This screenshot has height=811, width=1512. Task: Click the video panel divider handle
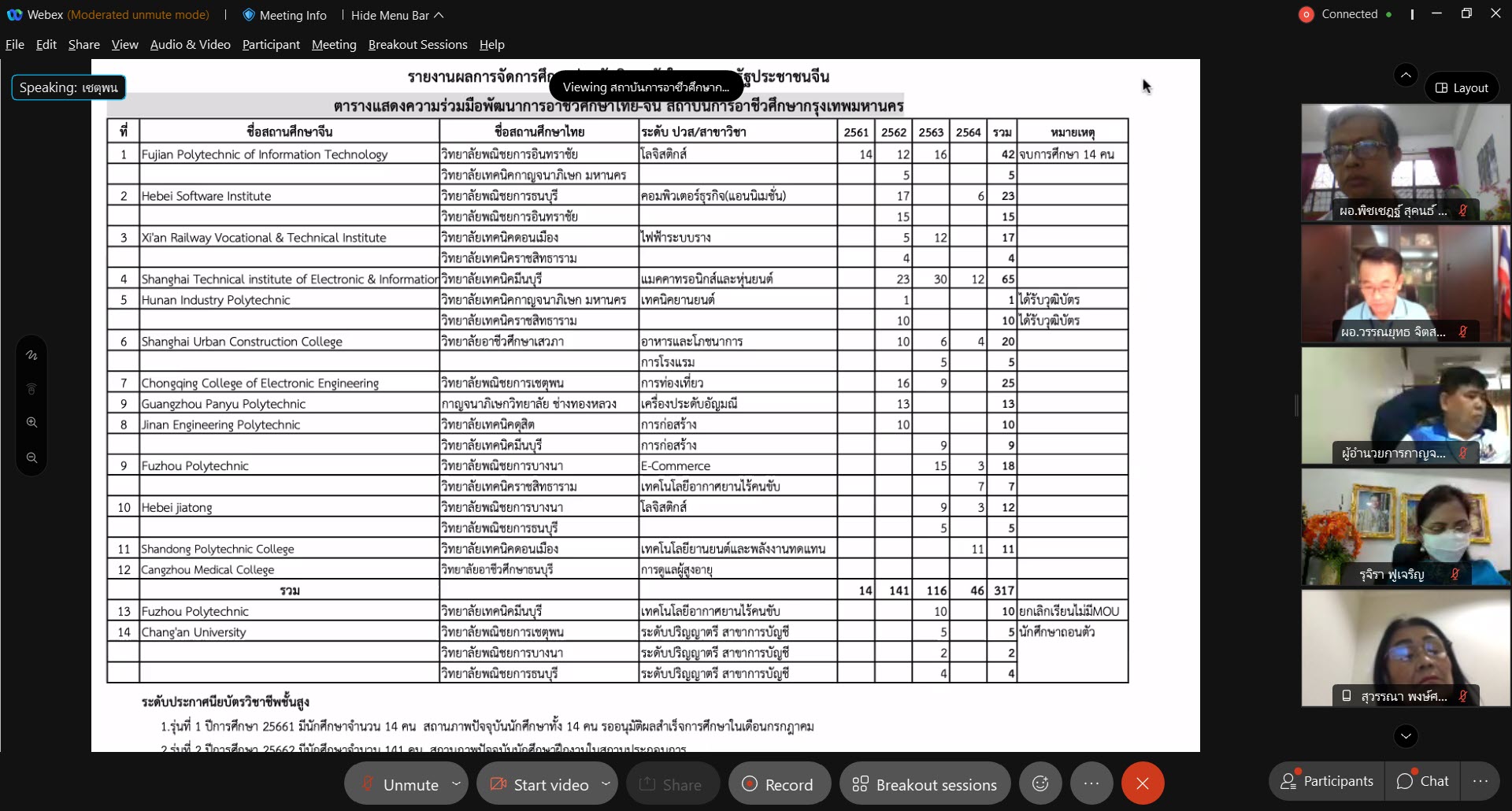pyautogui.click(x=1296, y=405)
